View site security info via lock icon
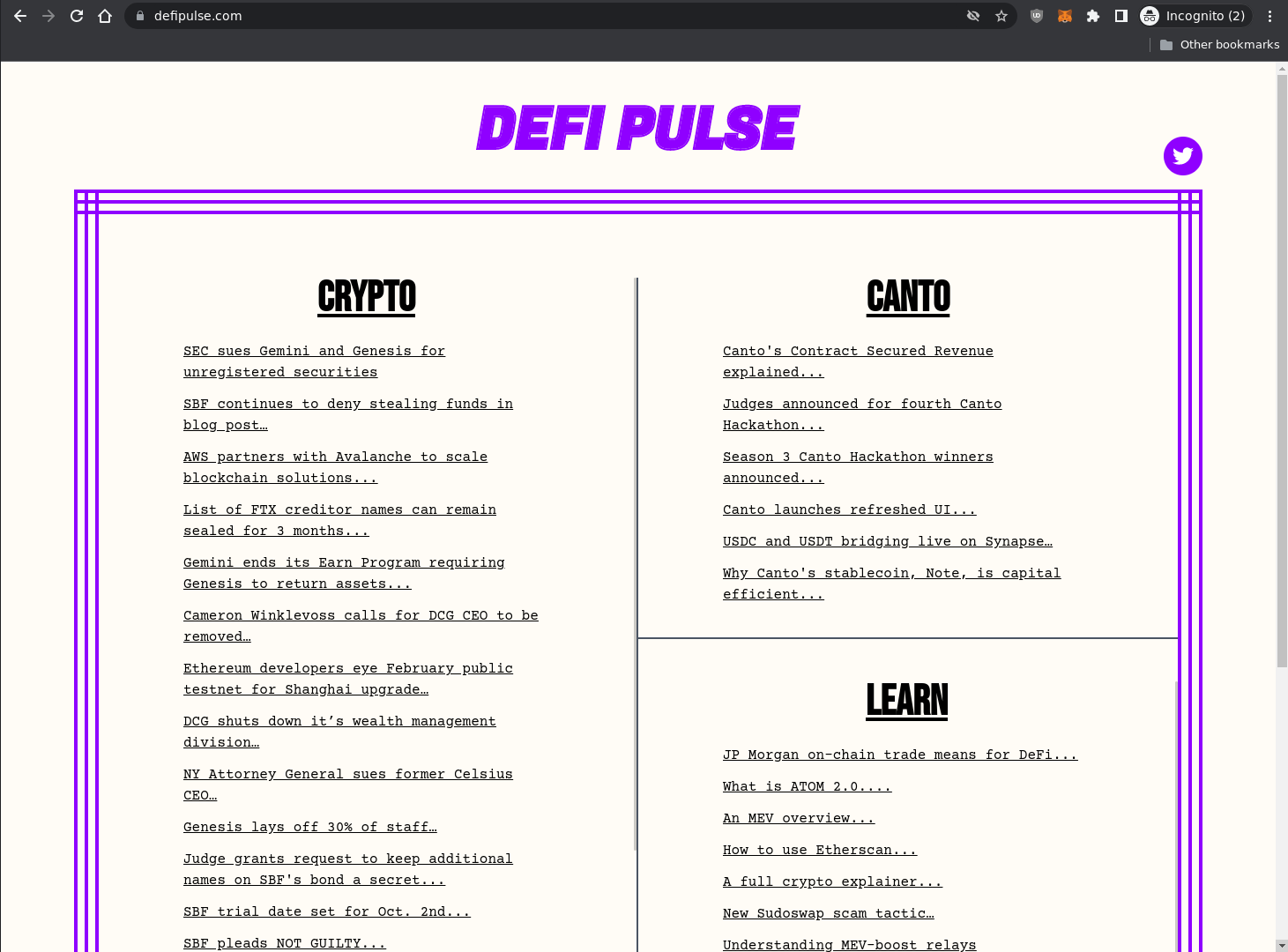 click(139, 15)
